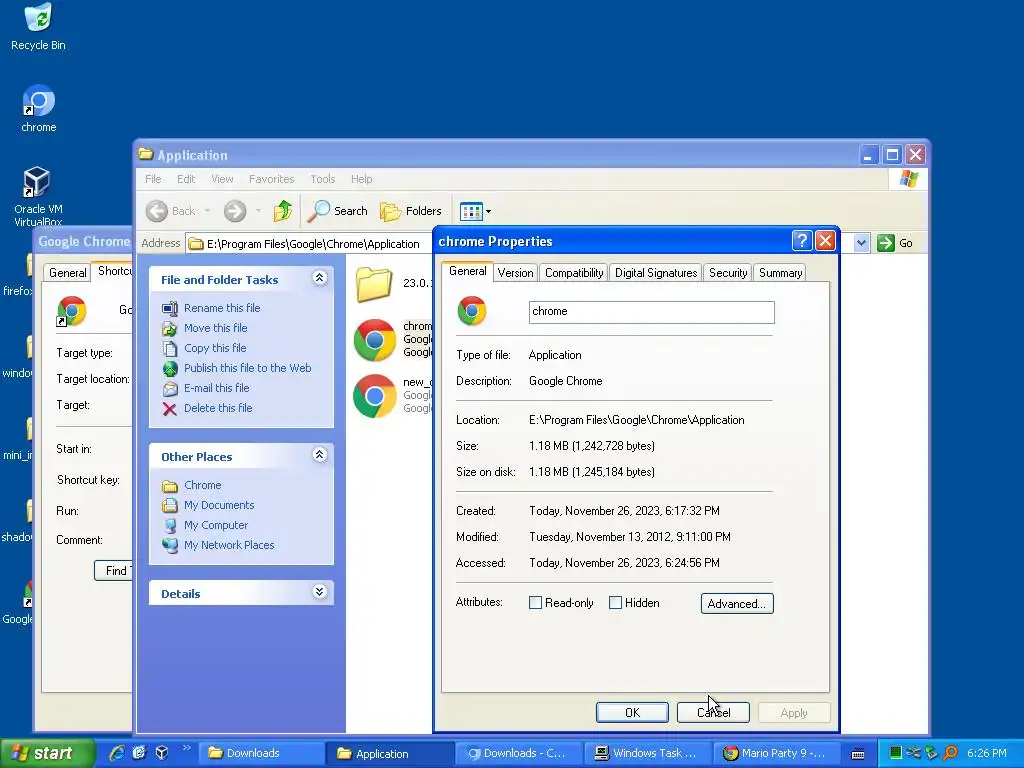Click Delete this file task
1024x768 pixels.
217,408
